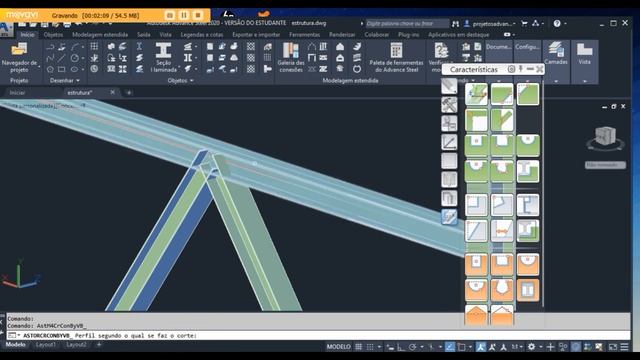Image resolution: width=640 pixels, height=360 pixels.
Task: Open the Saída ribbon tab
Action: point(144,35)
